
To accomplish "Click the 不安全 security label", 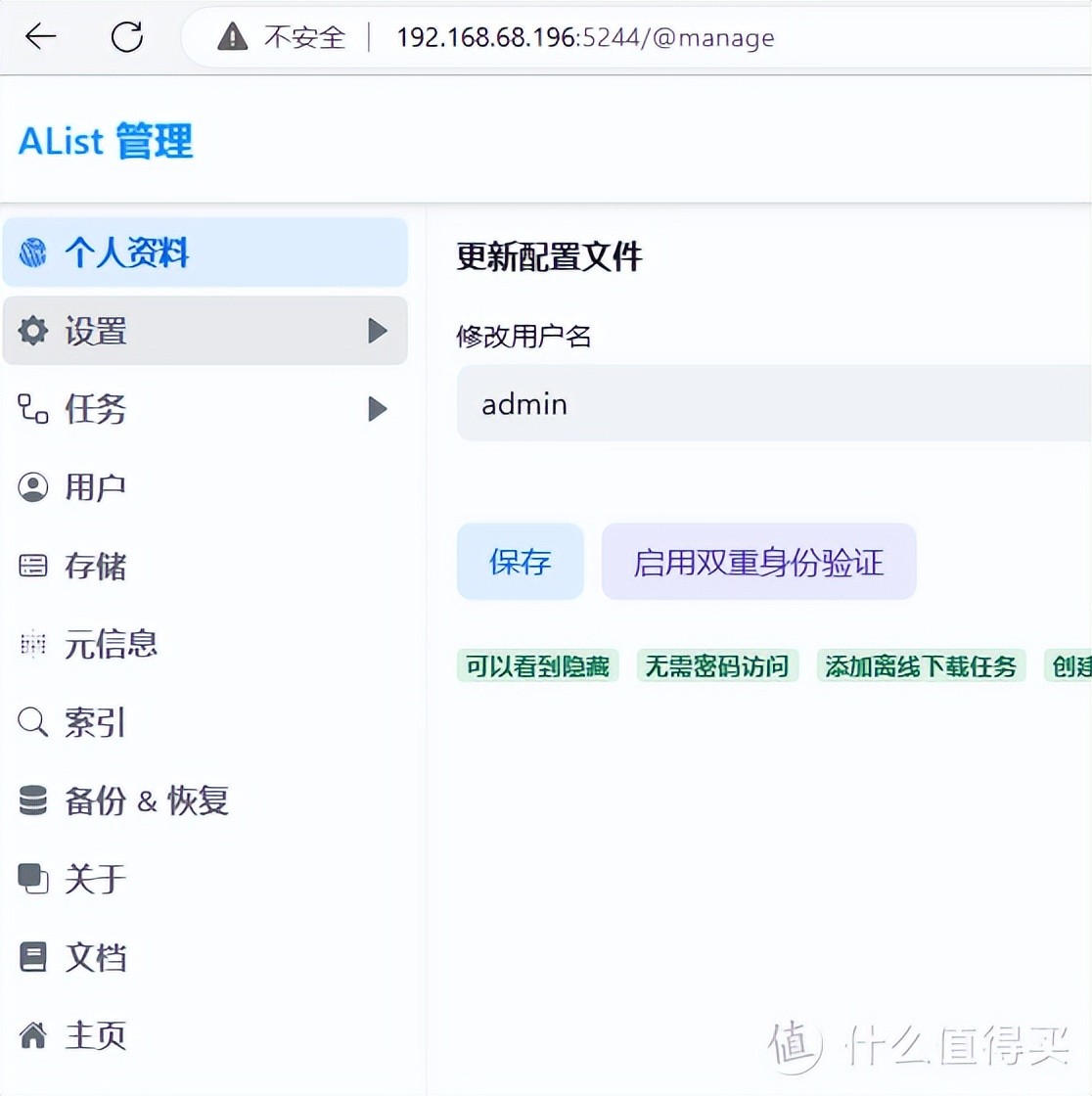I will [x=305, y=37].
